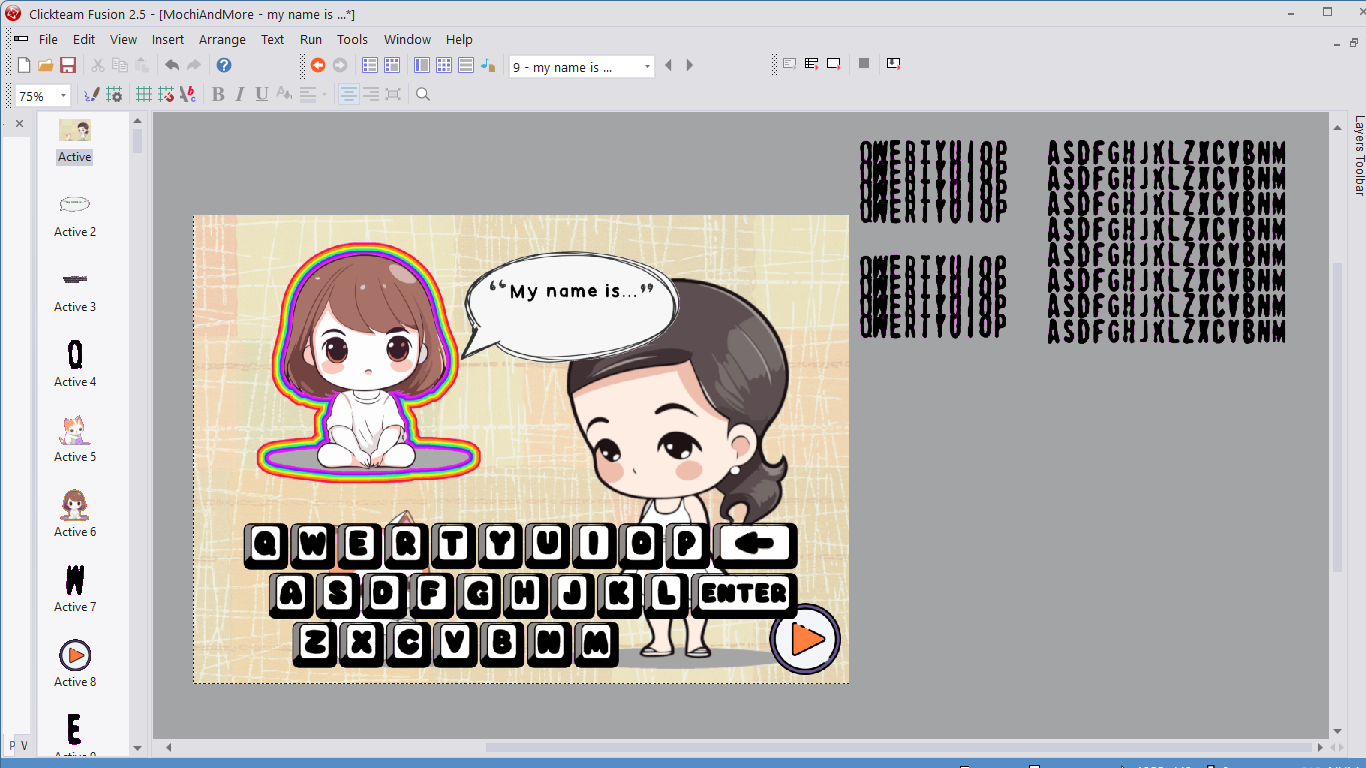Select the Active object in the list
The height and width of the screenshot is (768, 1366).
(75, 141)
